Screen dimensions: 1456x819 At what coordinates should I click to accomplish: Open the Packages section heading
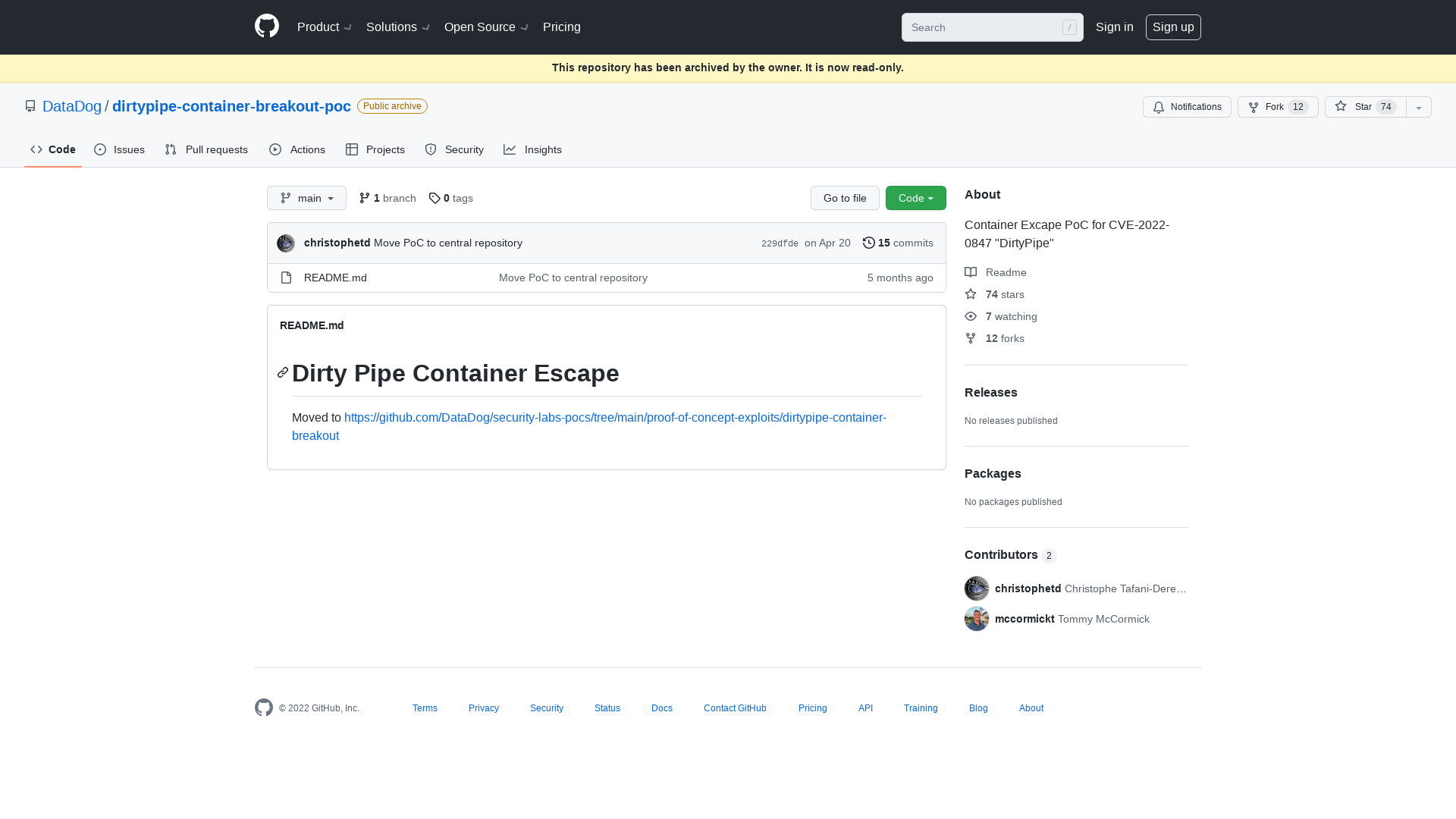(993, 473)
